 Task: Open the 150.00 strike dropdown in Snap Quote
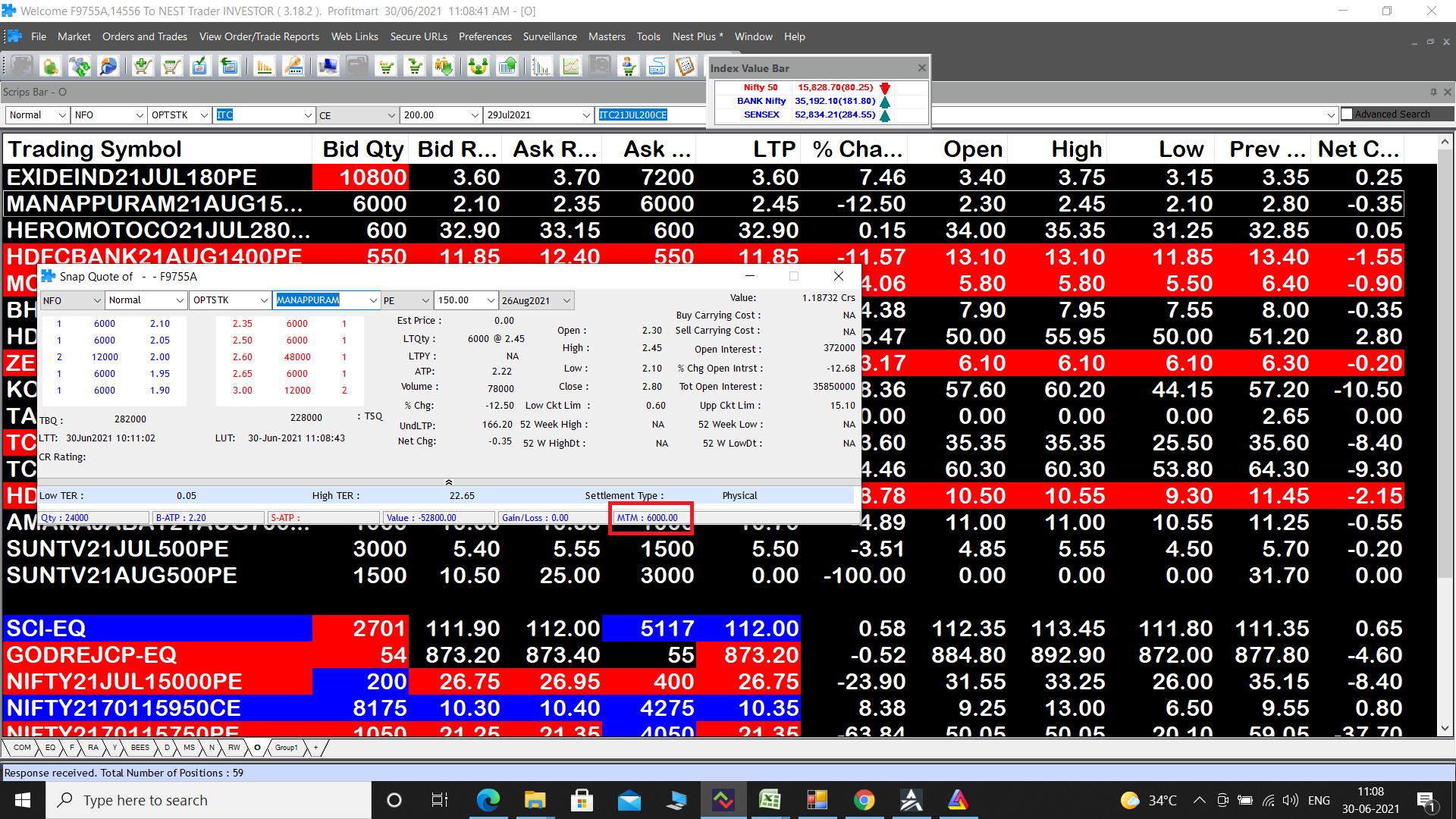coord(491,300)
